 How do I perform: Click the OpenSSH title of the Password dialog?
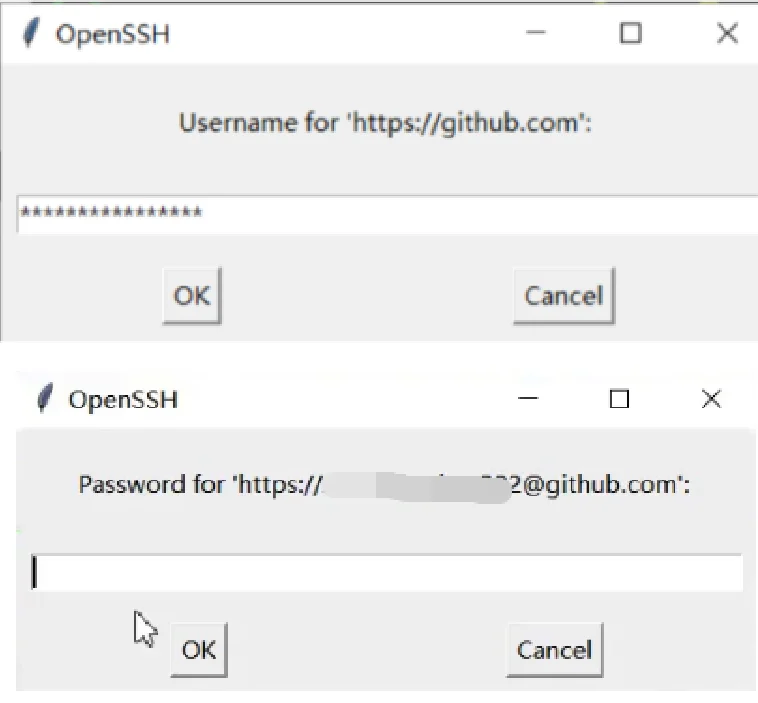[x=123, y=400]
